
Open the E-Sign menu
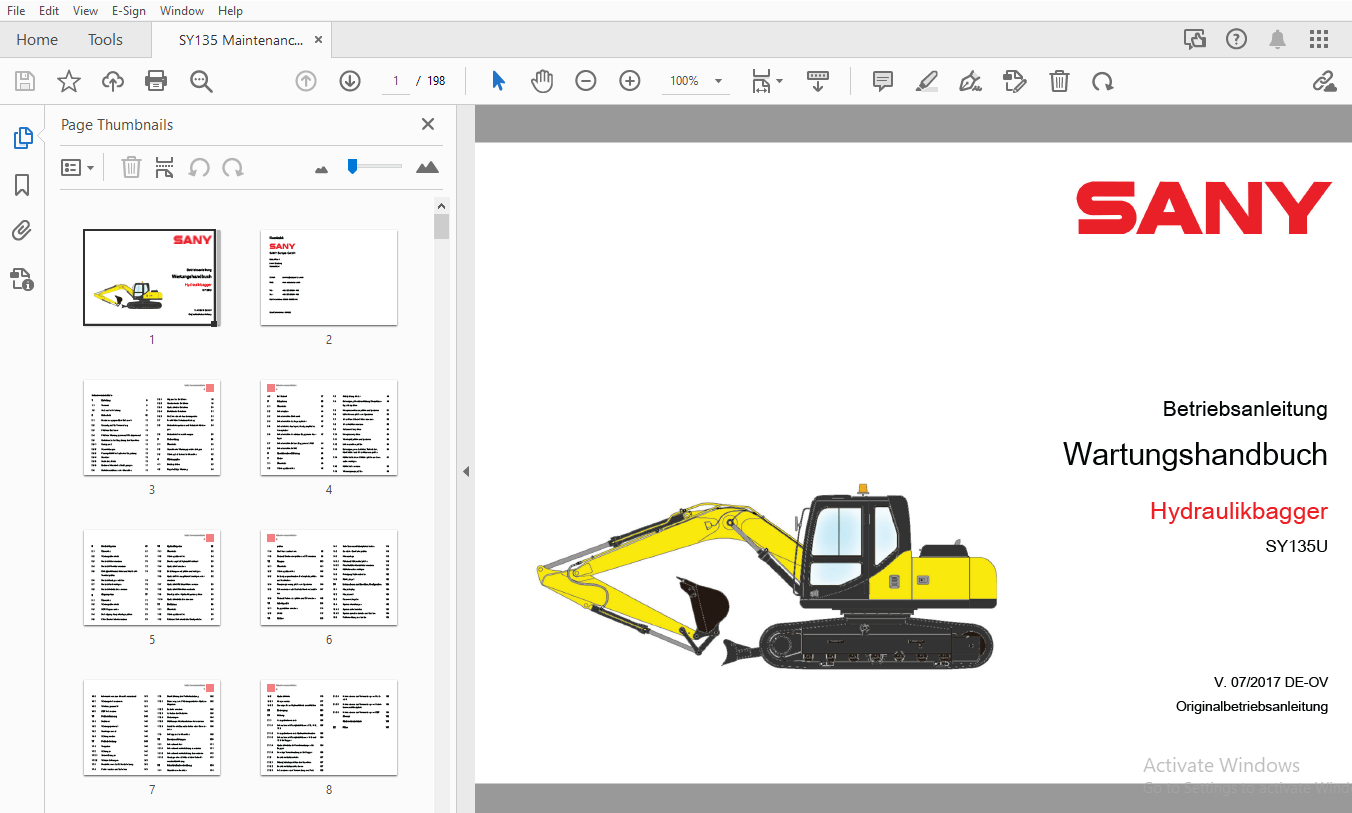[128, 11]
